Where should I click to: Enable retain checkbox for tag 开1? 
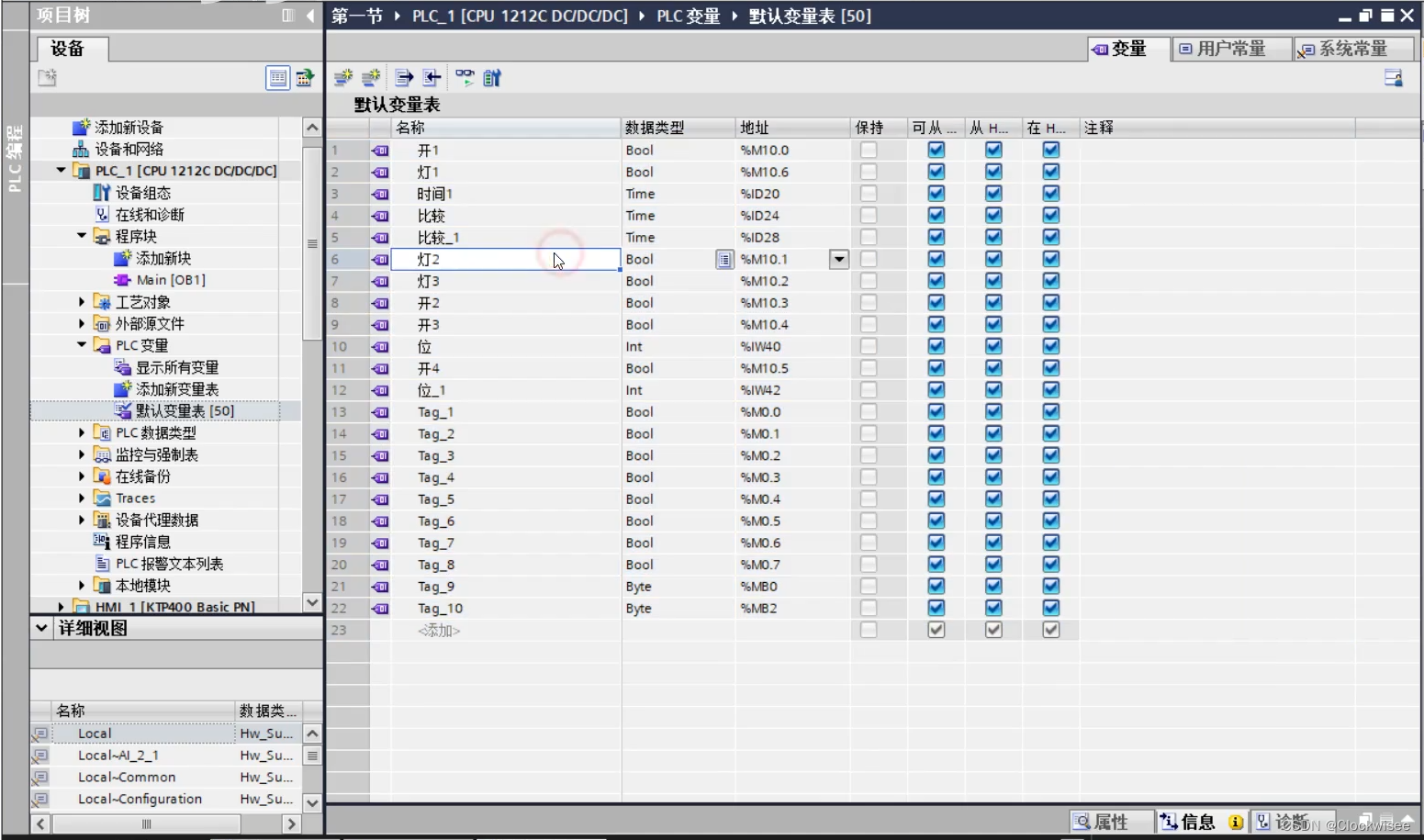pos(869,151)
